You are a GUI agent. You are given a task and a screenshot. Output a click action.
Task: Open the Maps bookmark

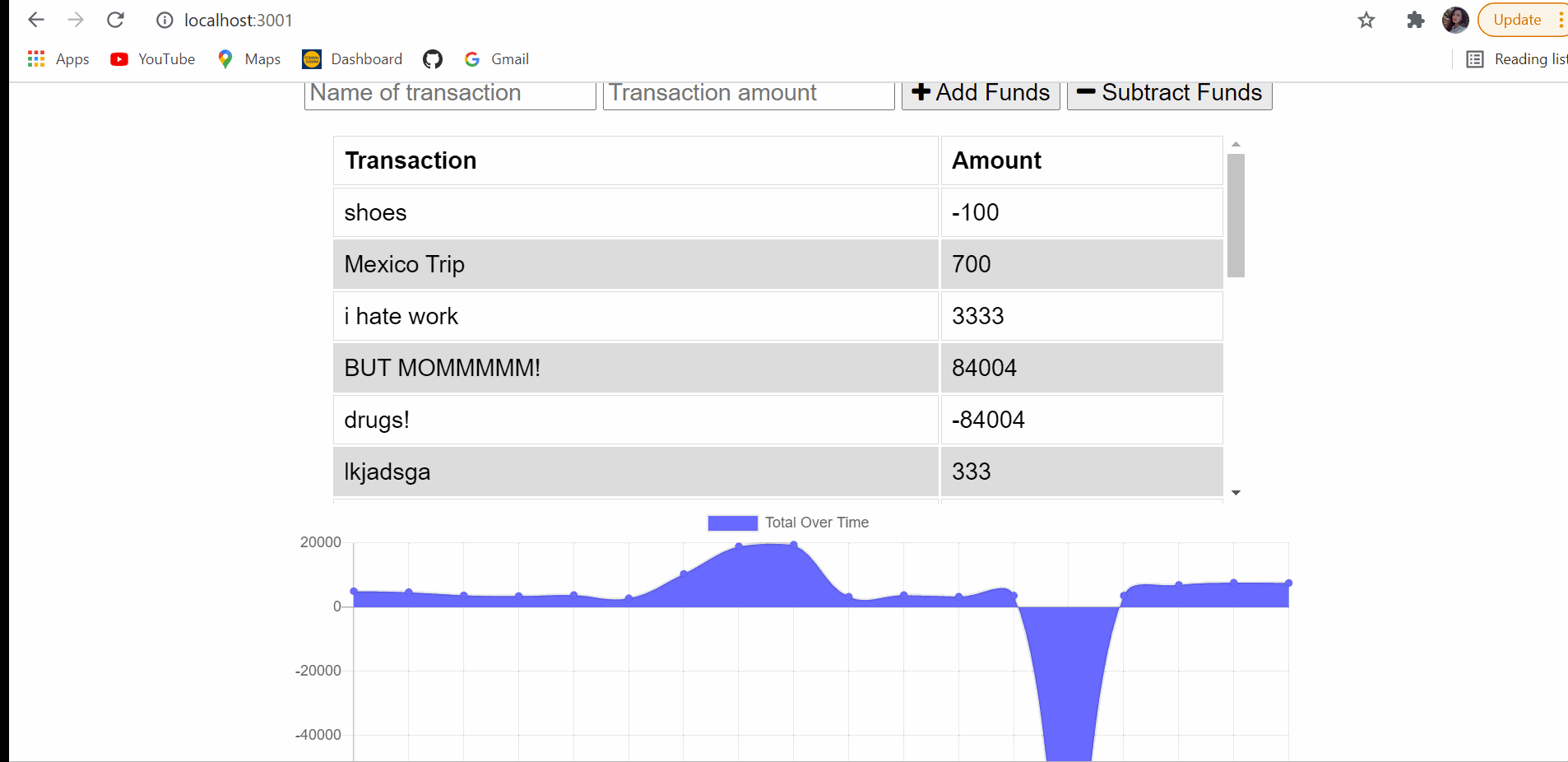tap(248, 59)
